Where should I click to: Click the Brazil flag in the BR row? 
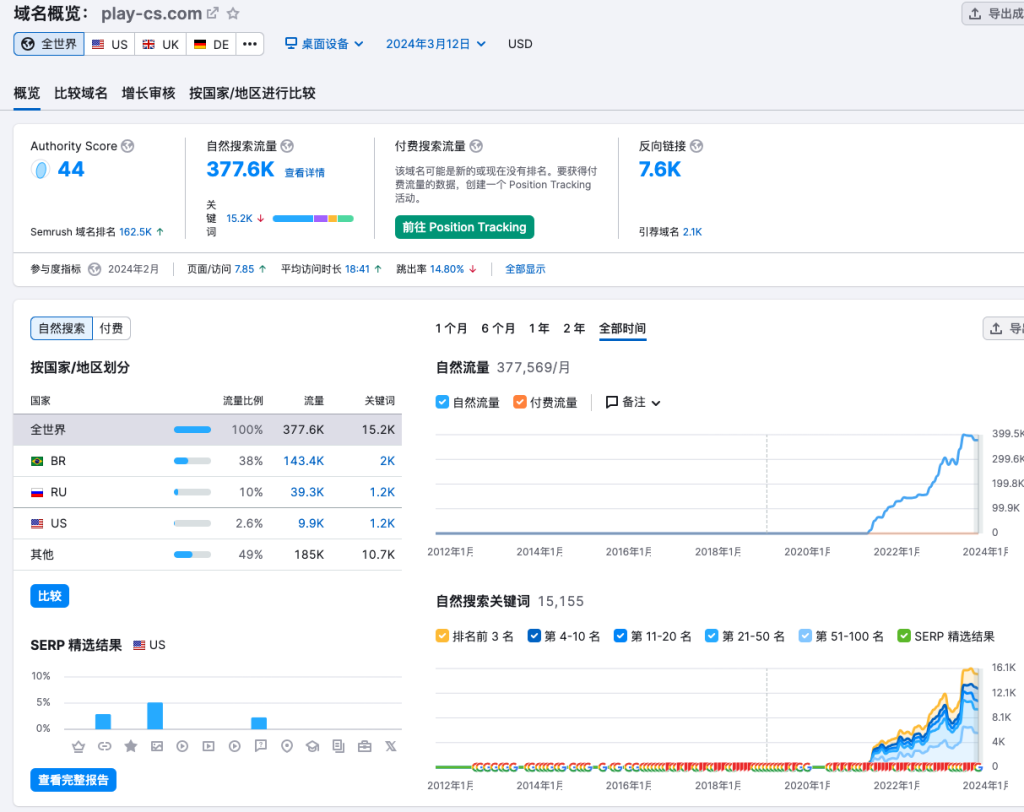pos(37,461)
